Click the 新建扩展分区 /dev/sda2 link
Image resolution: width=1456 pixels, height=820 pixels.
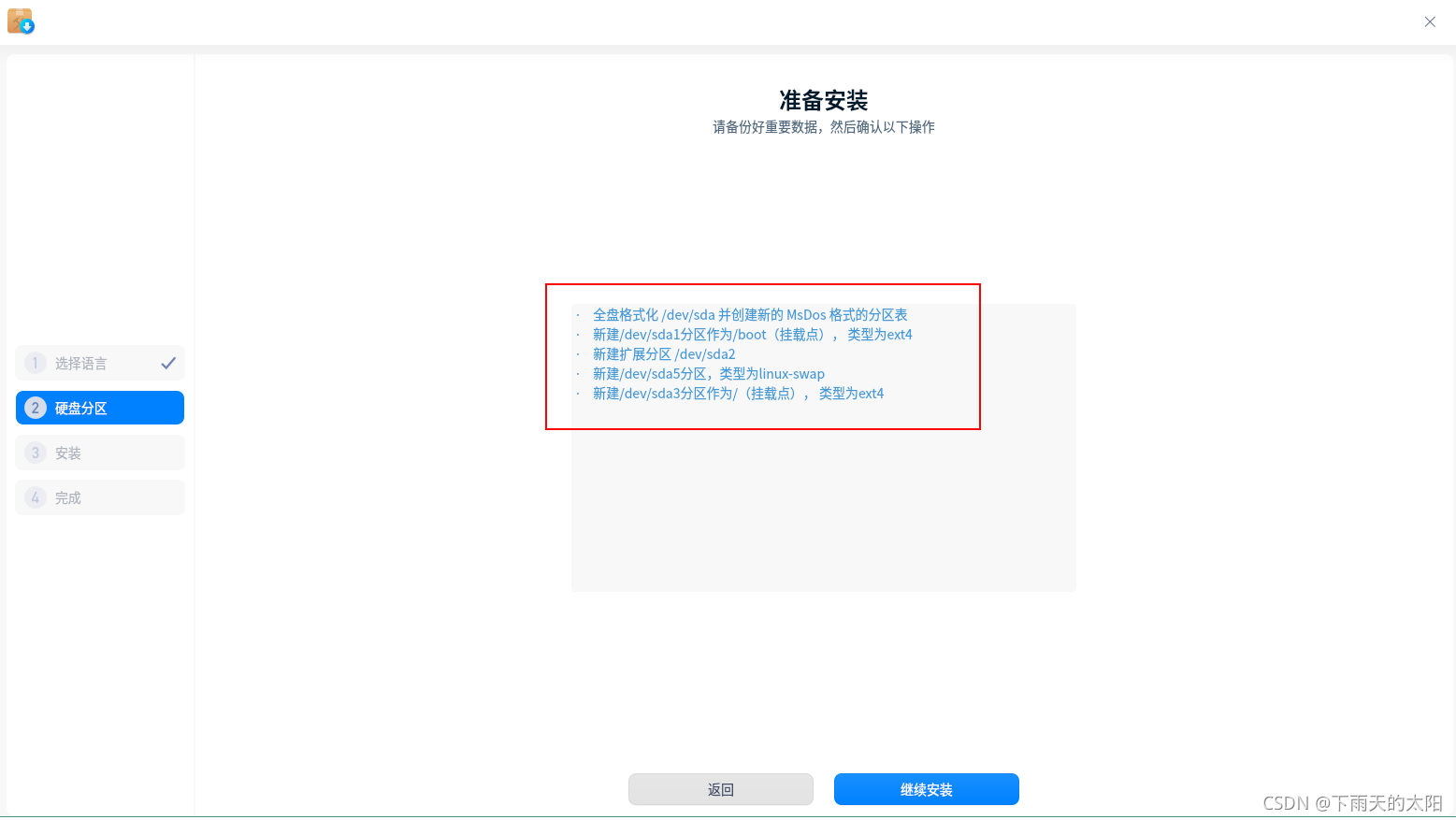click(664, 353)
